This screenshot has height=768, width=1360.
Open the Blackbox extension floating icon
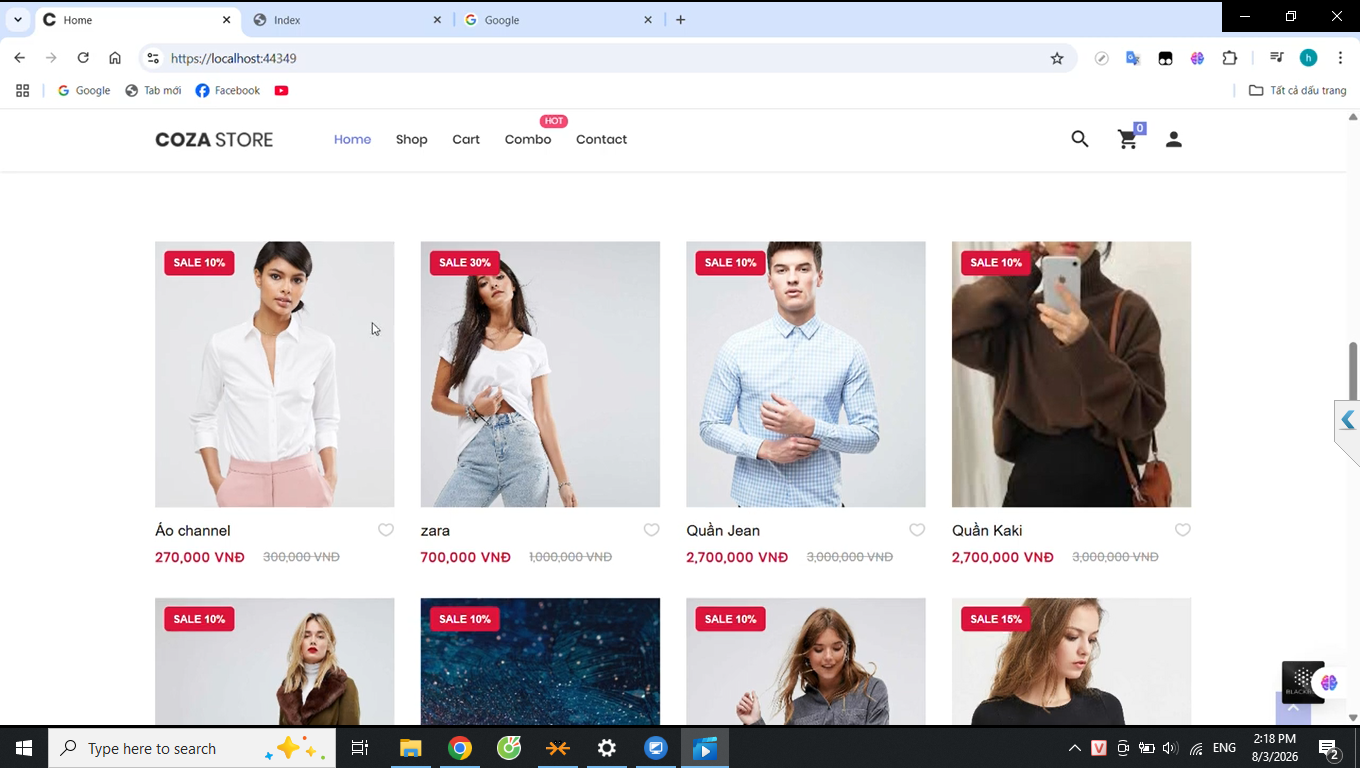click(x=1303, y=682)
